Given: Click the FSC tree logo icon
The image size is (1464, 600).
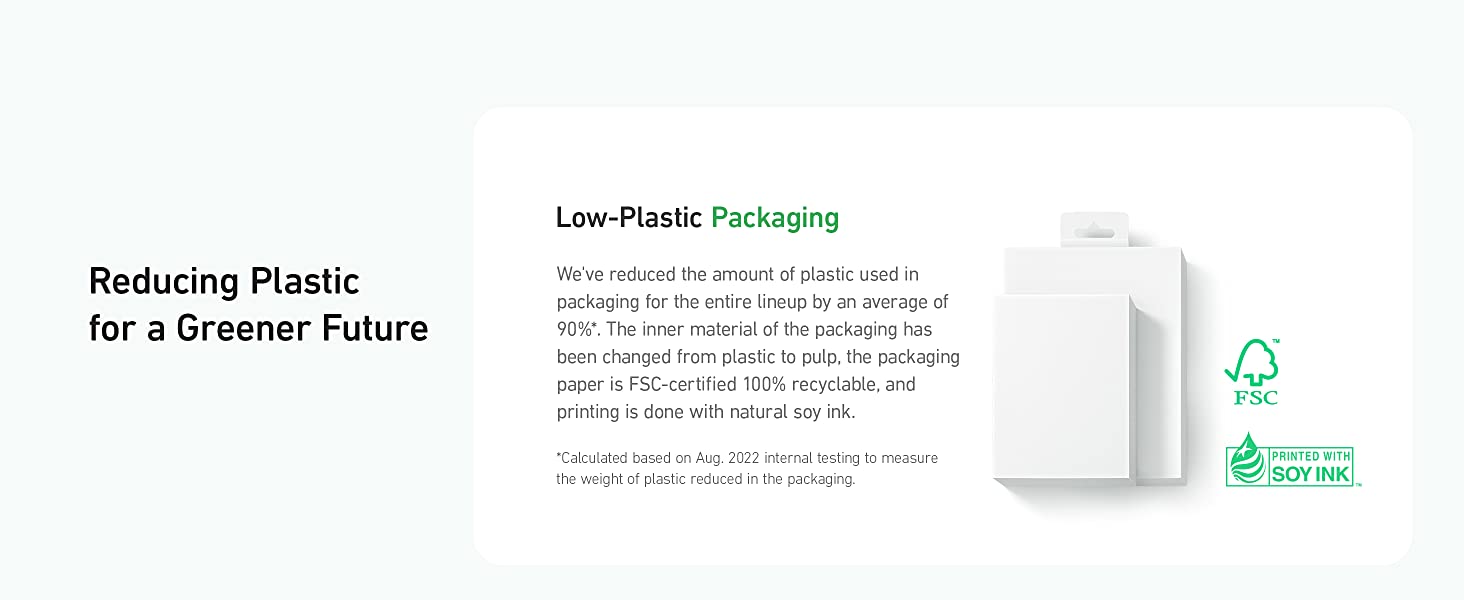Looking at the screenshot, I should (1251, 362).
